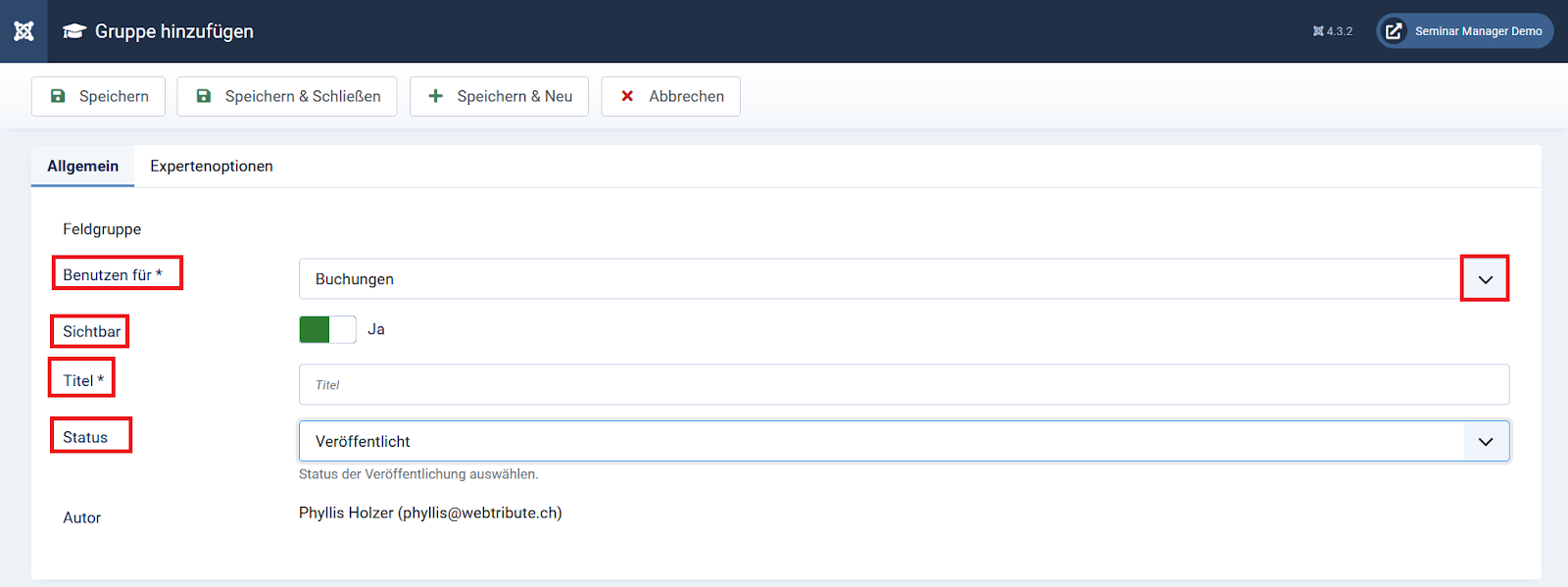1568x587 pixels.
Task: Click the Status label
Action: (x=85, y=437)
